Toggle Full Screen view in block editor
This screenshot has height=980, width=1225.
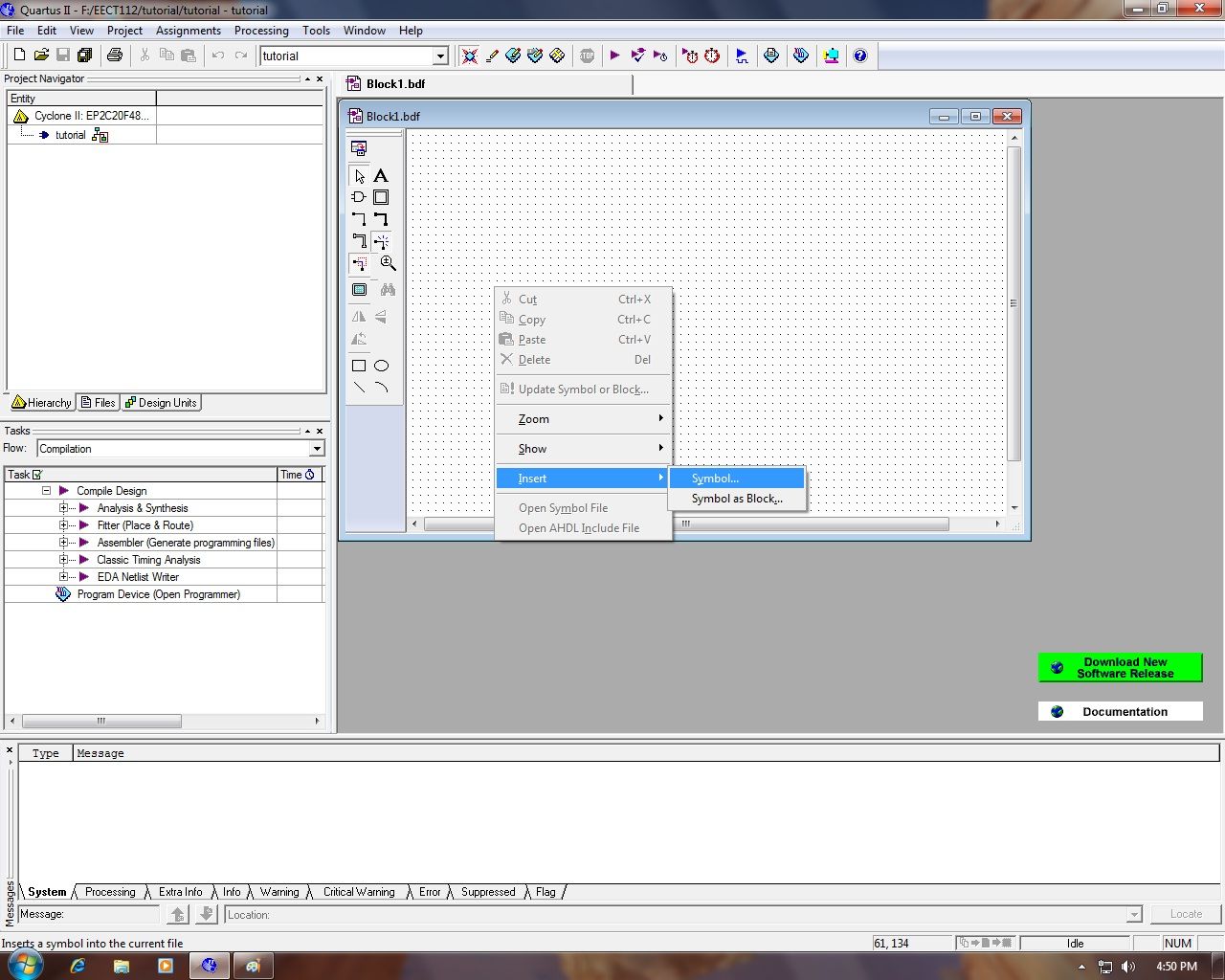point(359,288)
